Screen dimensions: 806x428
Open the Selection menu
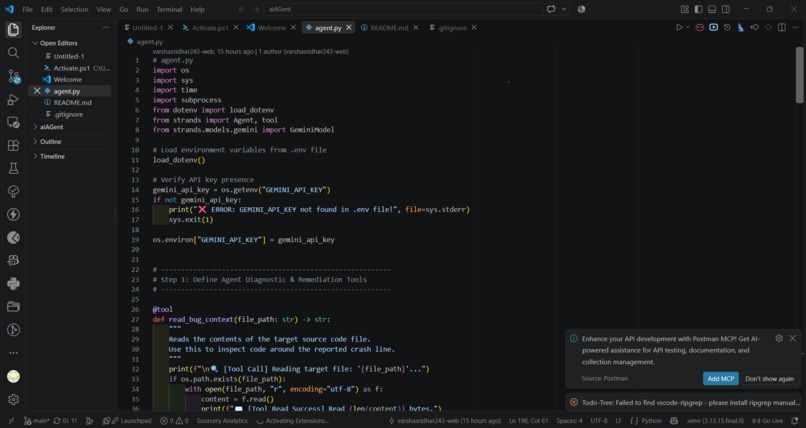click(x=74, y=9)
